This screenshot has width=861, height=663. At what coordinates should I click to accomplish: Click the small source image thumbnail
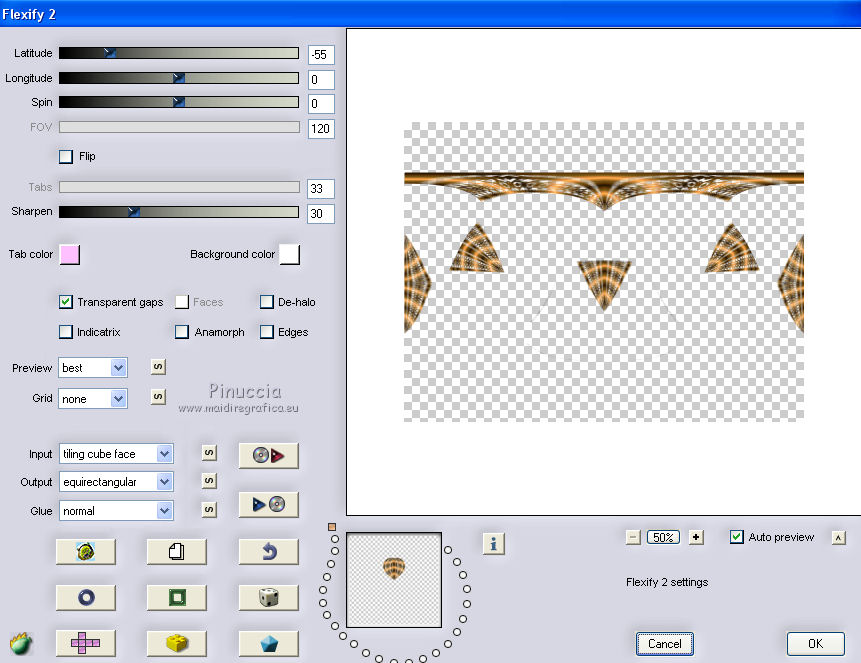(x=394, y=580)
